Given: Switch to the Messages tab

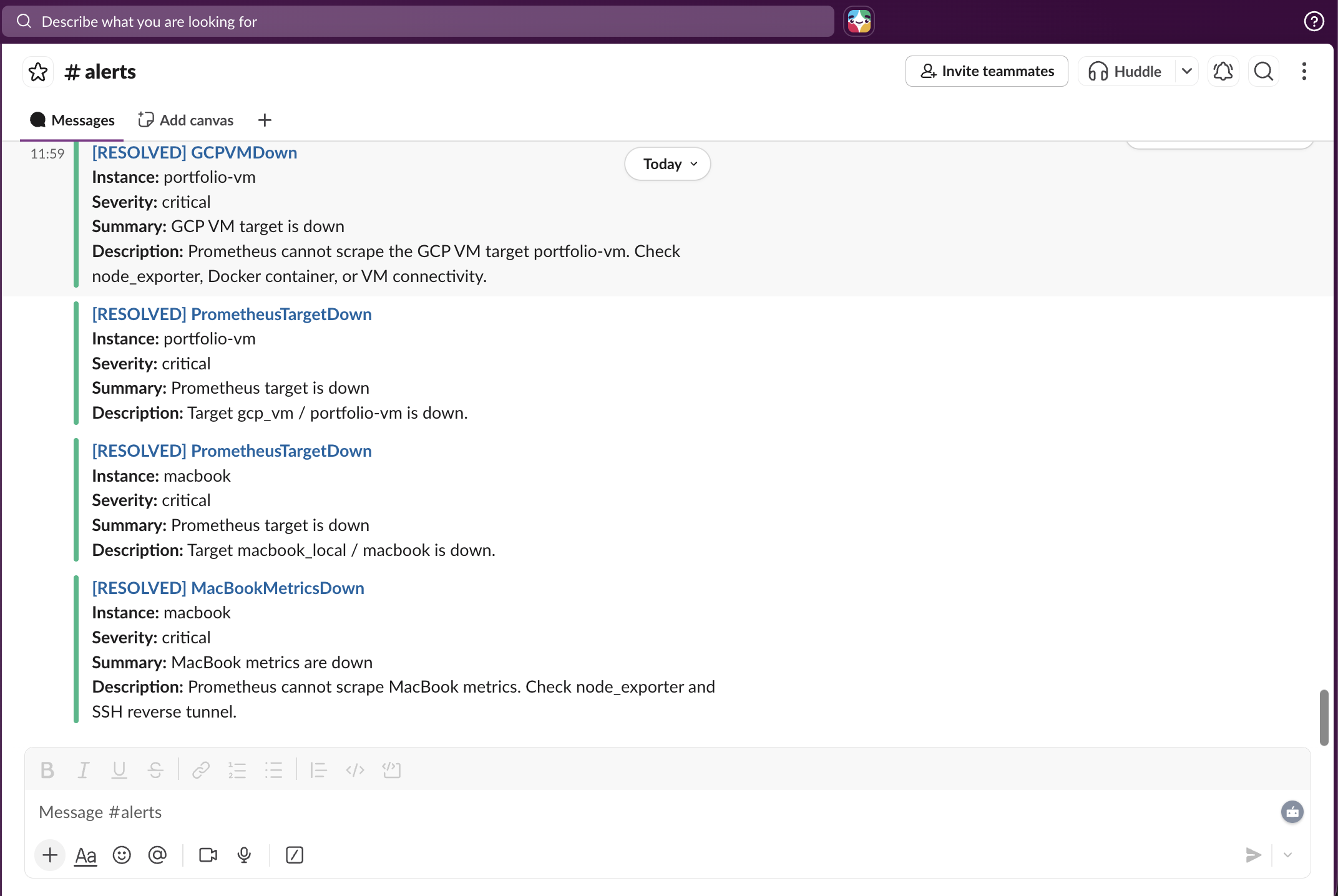Looking at the screenshot, I should pyautogui.click(x=72, y=120).
